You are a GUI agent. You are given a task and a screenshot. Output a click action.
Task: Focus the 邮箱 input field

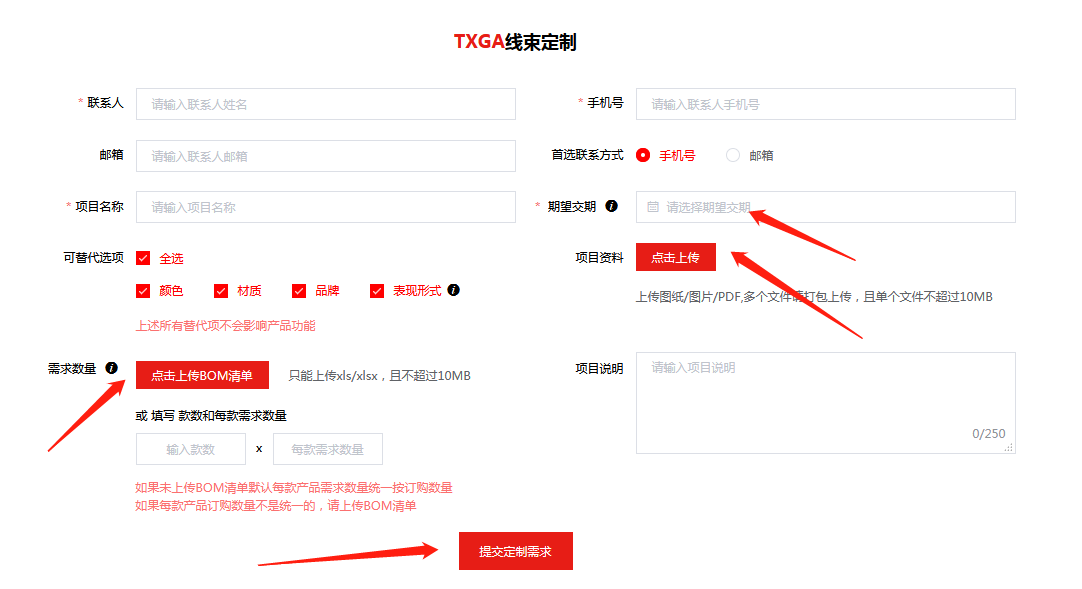coord(326,156)
